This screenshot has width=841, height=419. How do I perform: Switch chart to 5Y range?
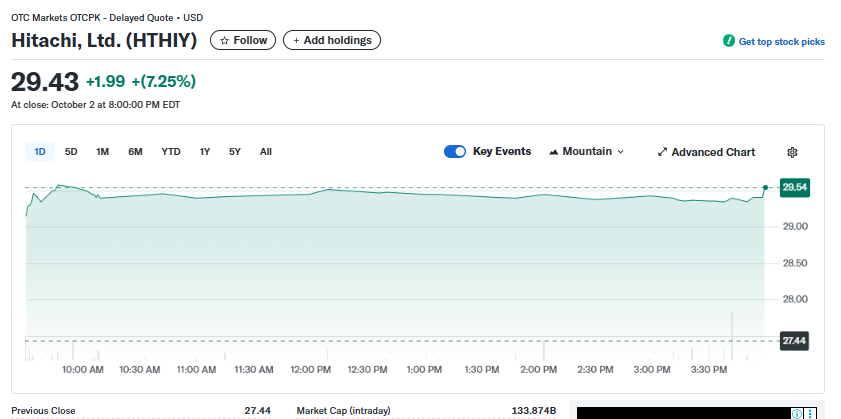pos(235,152)
